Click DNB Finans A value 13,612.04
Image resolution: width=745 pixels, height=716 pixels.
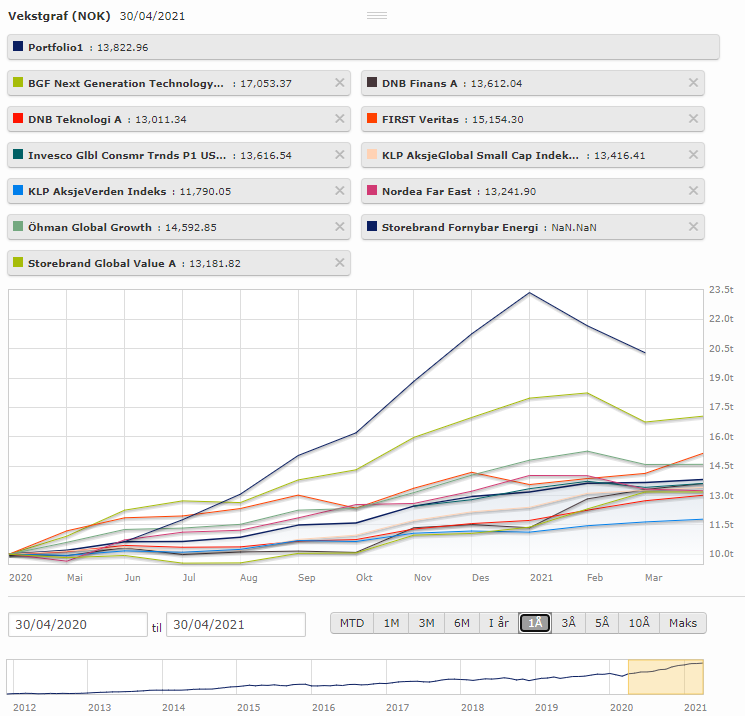tap(496, 84)
